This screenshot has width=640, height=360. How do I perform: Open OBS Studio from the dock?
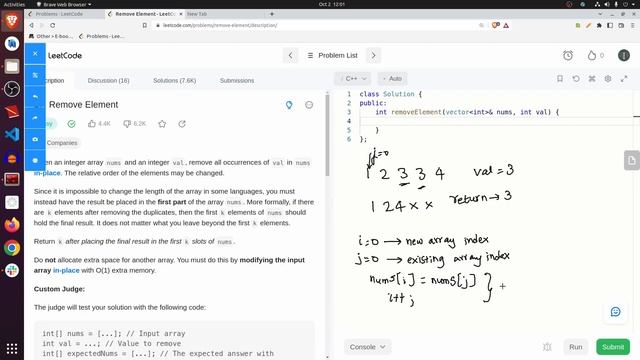pyautogui.click(x=12, y=89)
